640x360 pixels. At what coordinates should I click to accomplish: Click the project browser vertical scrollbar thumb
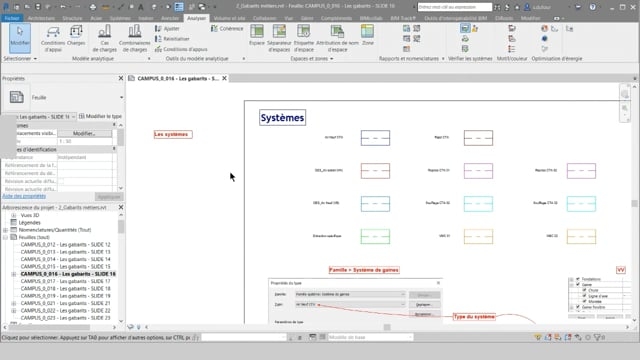[121, 227]
